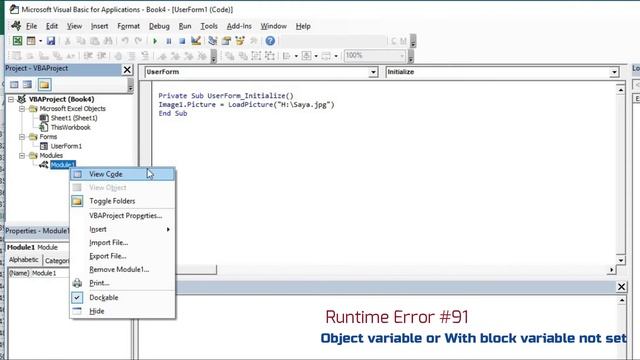
Task: Open the Debug menu
Action: point(159,26)
